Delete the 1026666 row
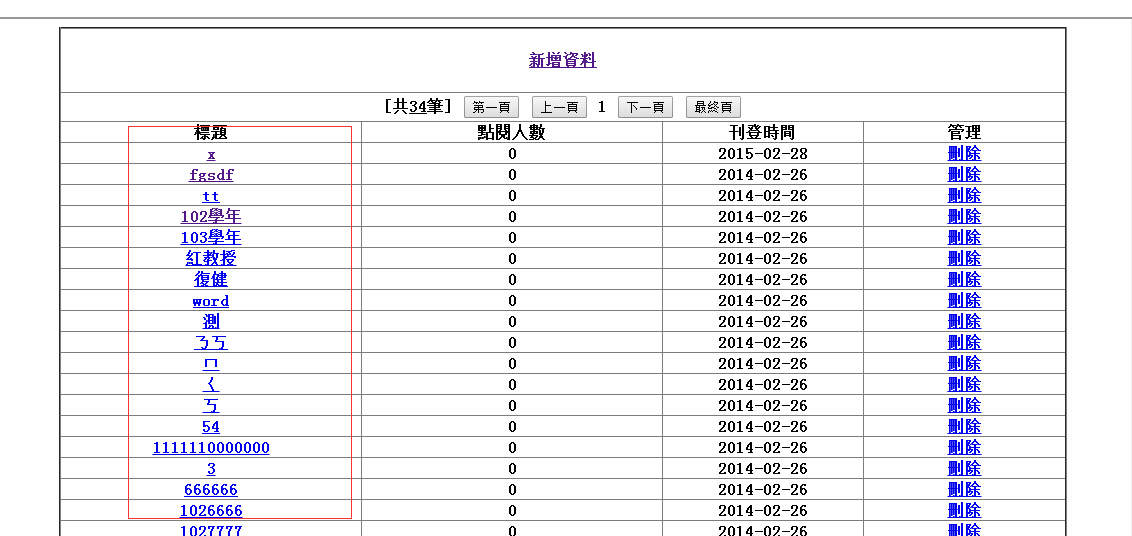1132x536 pixels. click(x=964, y=511)
